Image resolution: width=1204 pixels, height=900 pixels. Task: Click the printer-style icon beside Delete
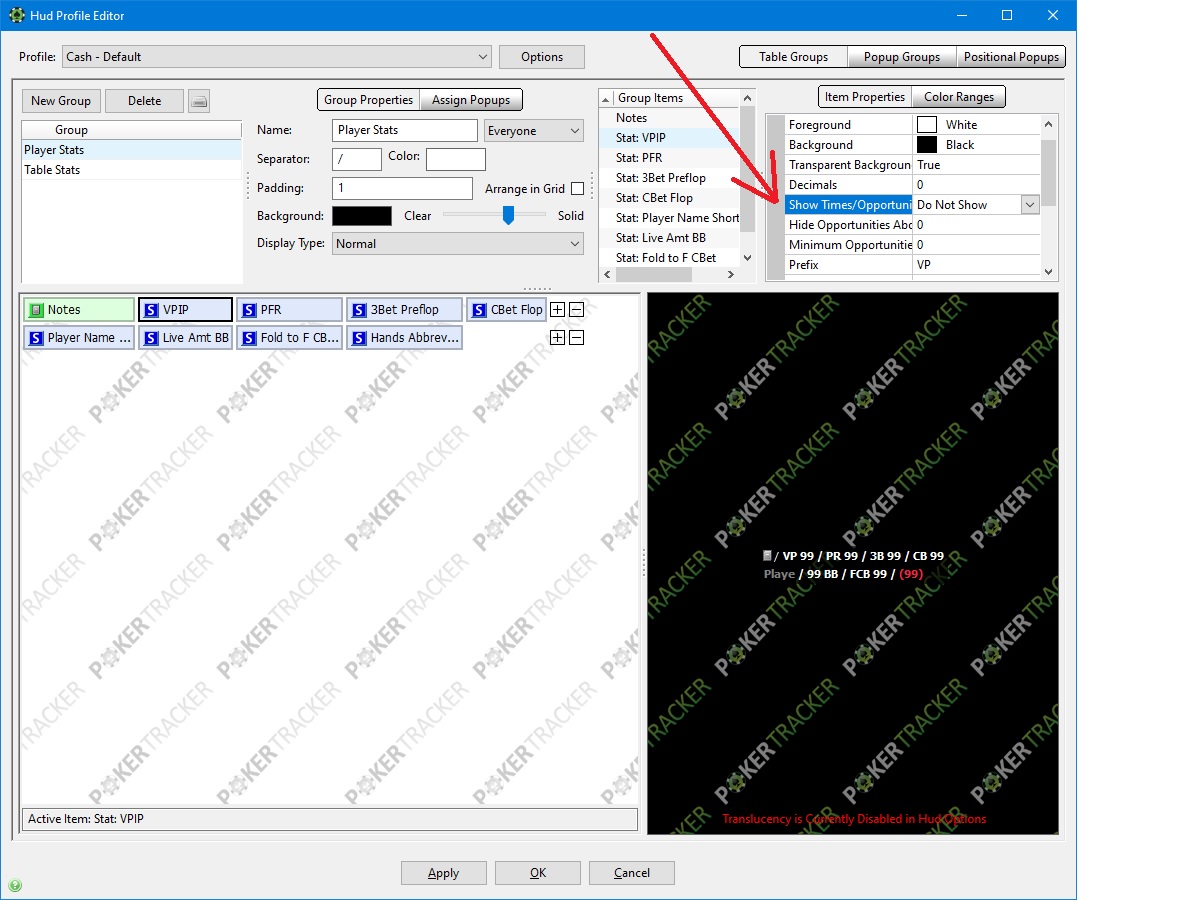click(199, 101)
